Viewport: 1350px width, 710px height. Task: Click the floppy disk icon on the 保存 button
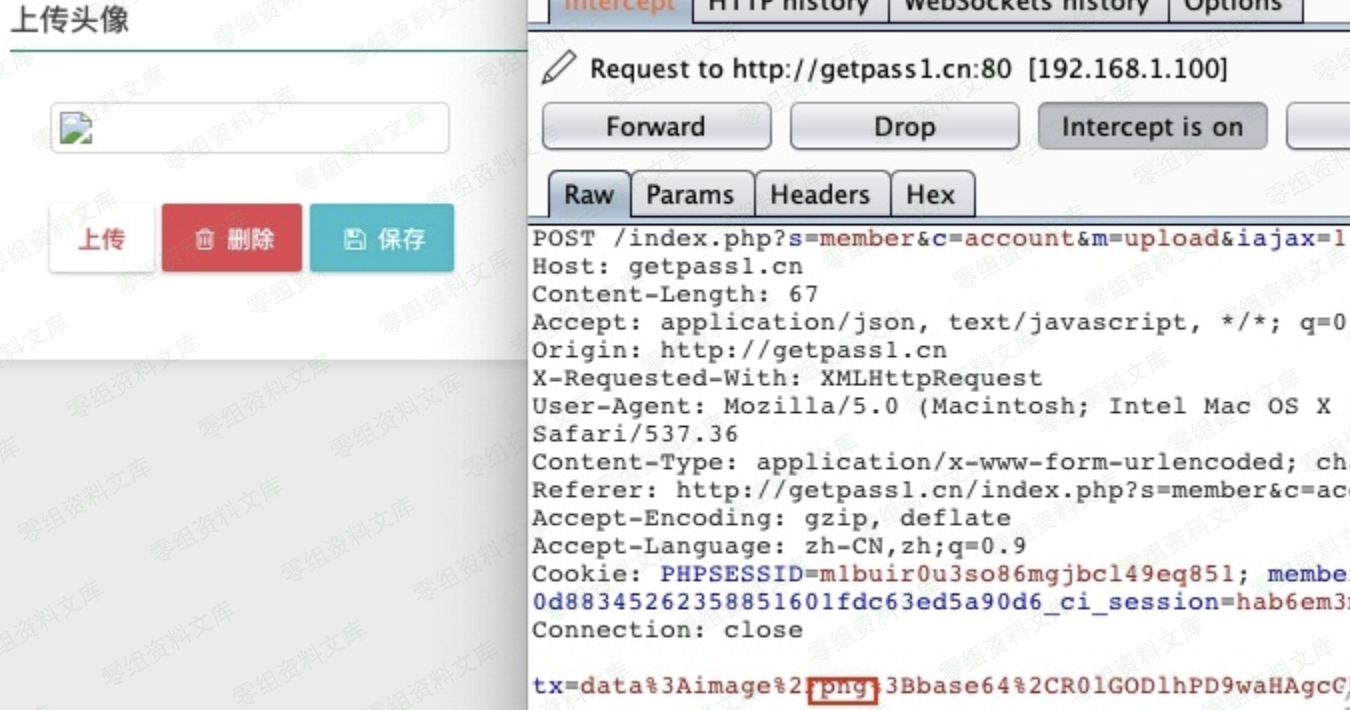(x=354, y=239)
